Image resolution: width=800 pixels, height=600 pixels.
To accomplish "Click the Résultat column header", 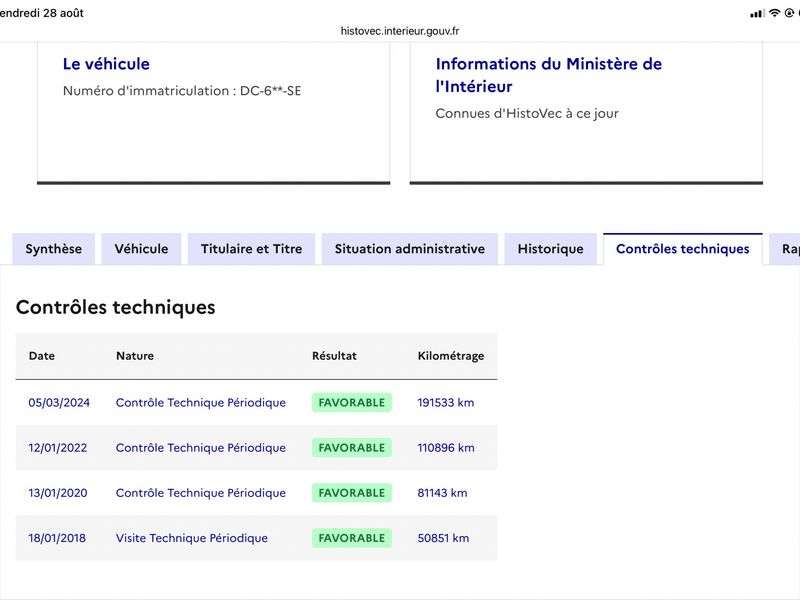I will 334,356.
